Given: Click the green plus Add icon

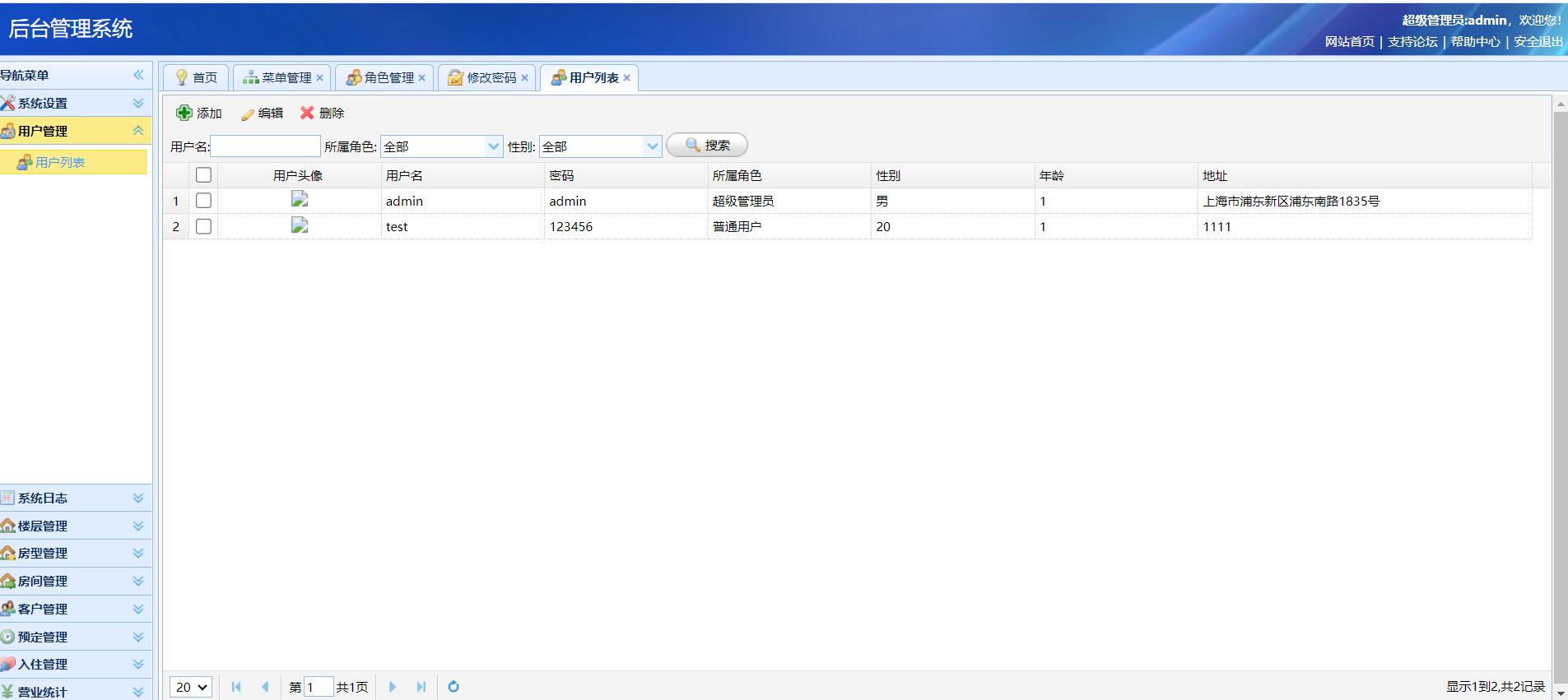Looking at the screenshot, I should 184,113.
